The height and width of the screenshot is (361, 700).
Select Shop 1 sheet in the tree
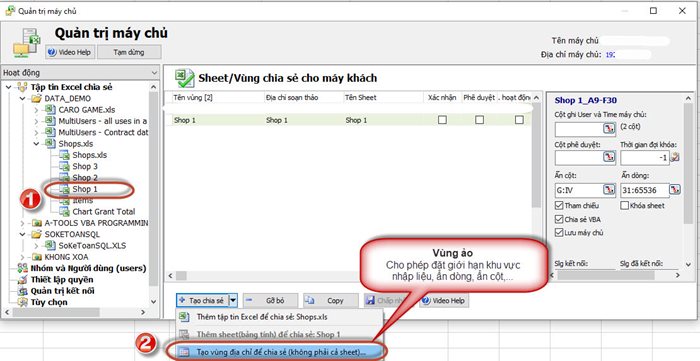pos(85,189)
